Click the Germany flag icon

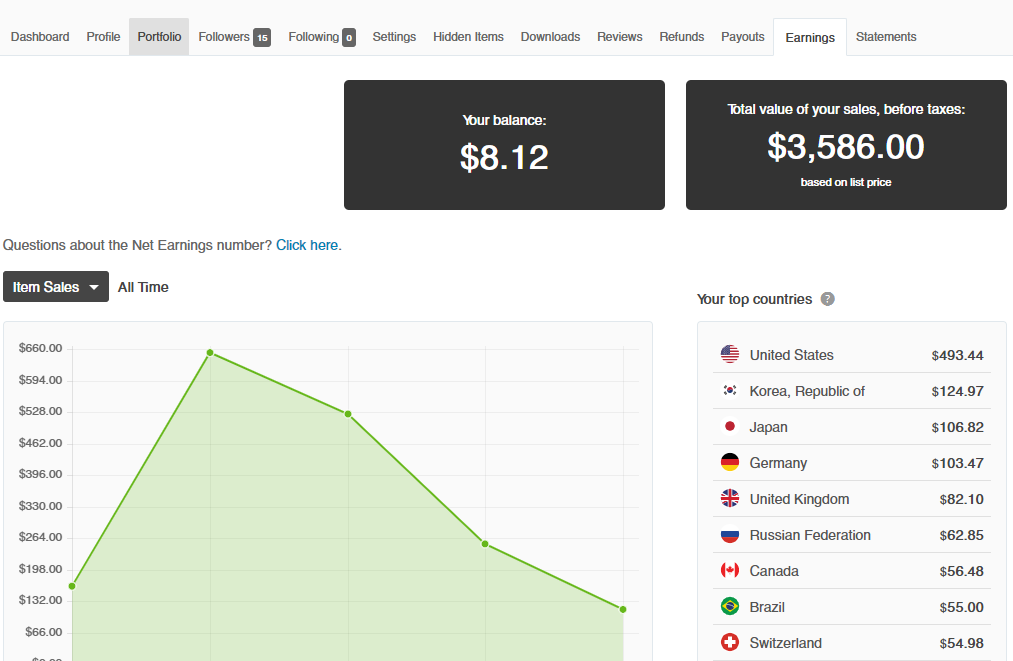[x=730, y=463]
